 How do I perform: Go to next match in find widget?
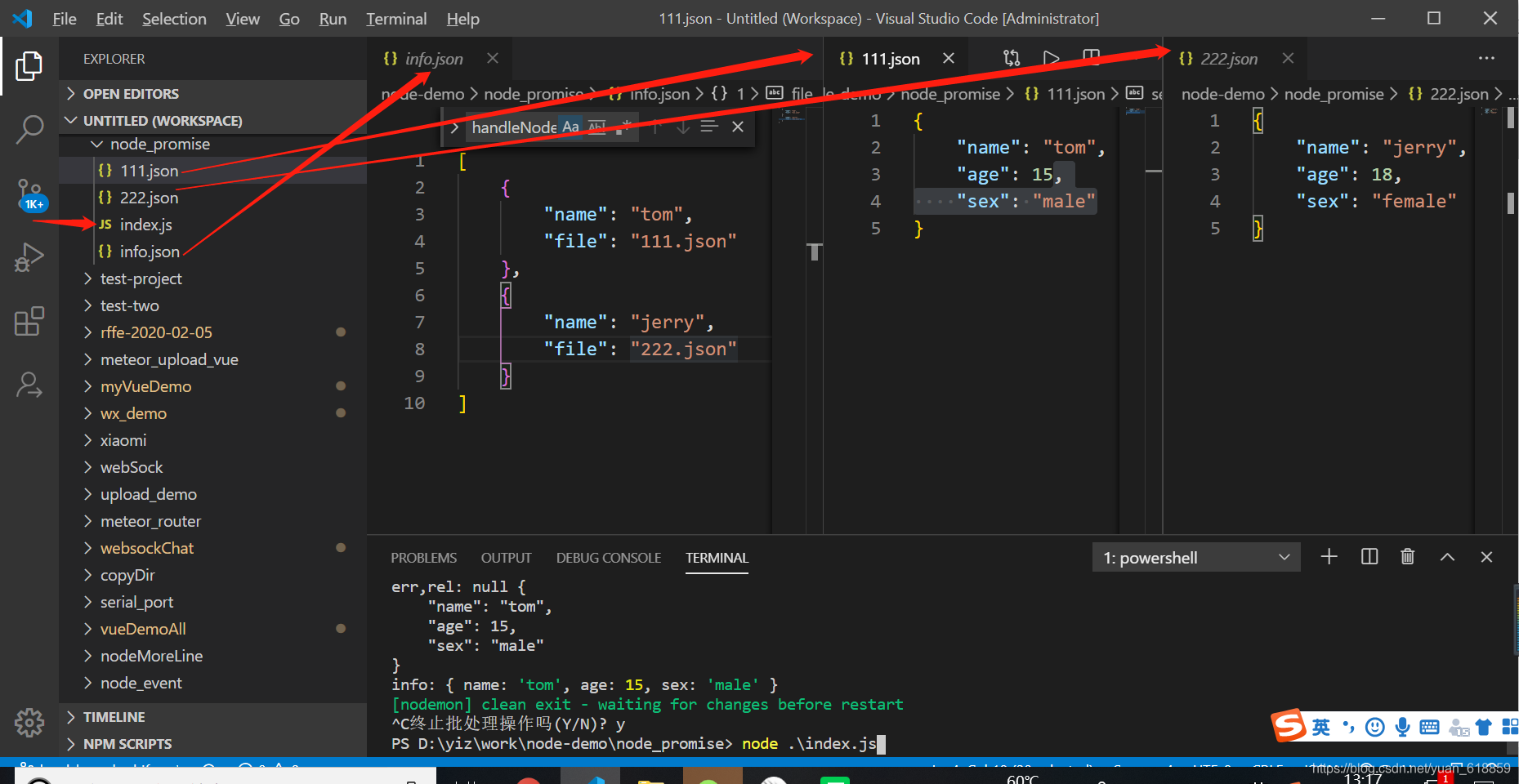tap(683, 127)
